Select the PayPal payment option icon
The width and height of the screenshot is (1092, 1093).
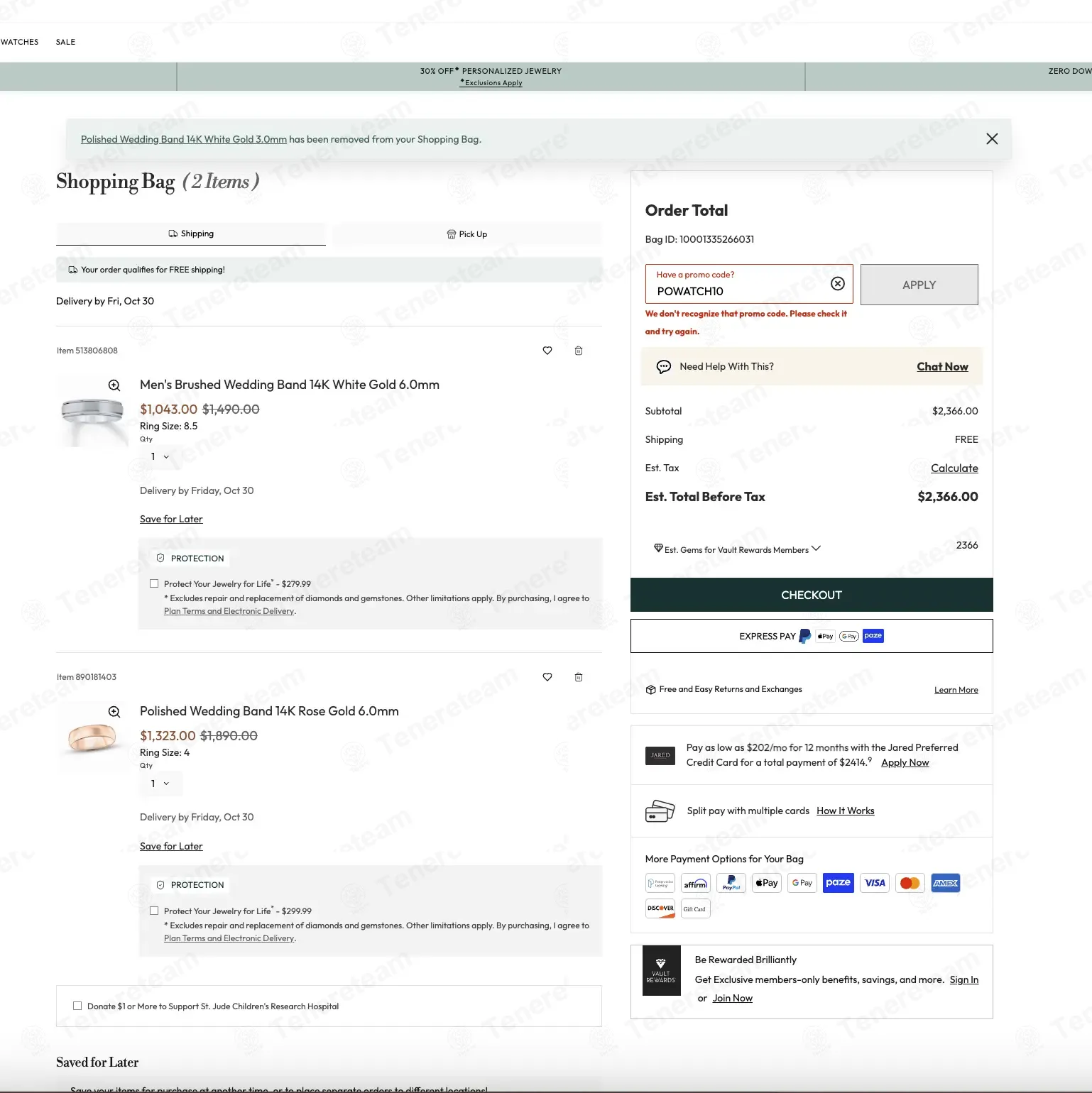pyautogui.click(x=731, y=884)
